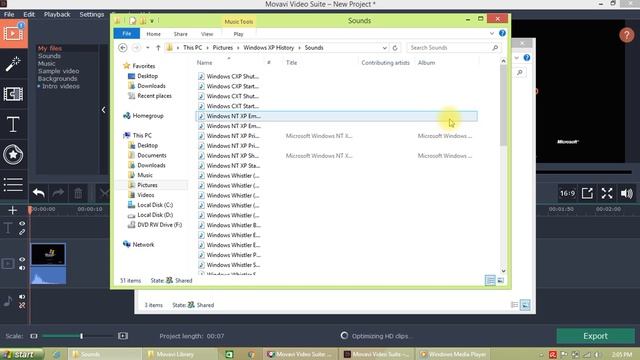Add a new track with plus icon

(x=13, y=210)
